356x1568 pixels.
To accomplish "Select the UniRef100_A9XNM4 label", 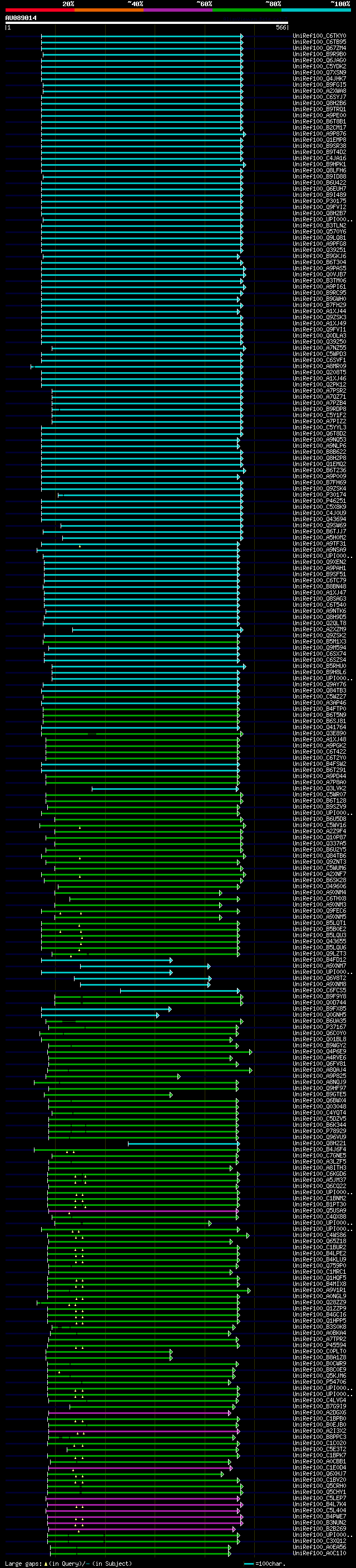I will click(319, 892).
